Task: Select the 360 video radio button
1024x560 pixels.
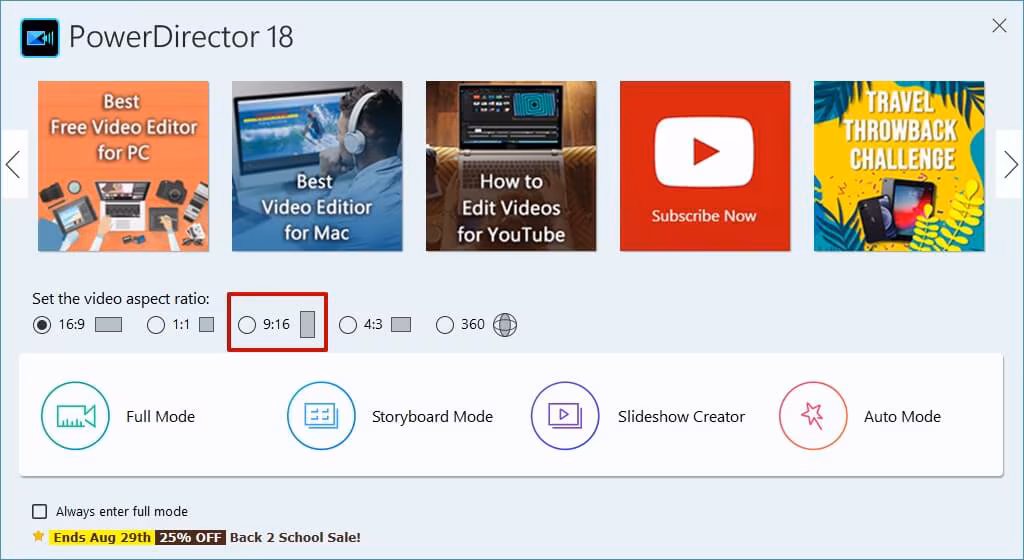Action: pos(445,324)
